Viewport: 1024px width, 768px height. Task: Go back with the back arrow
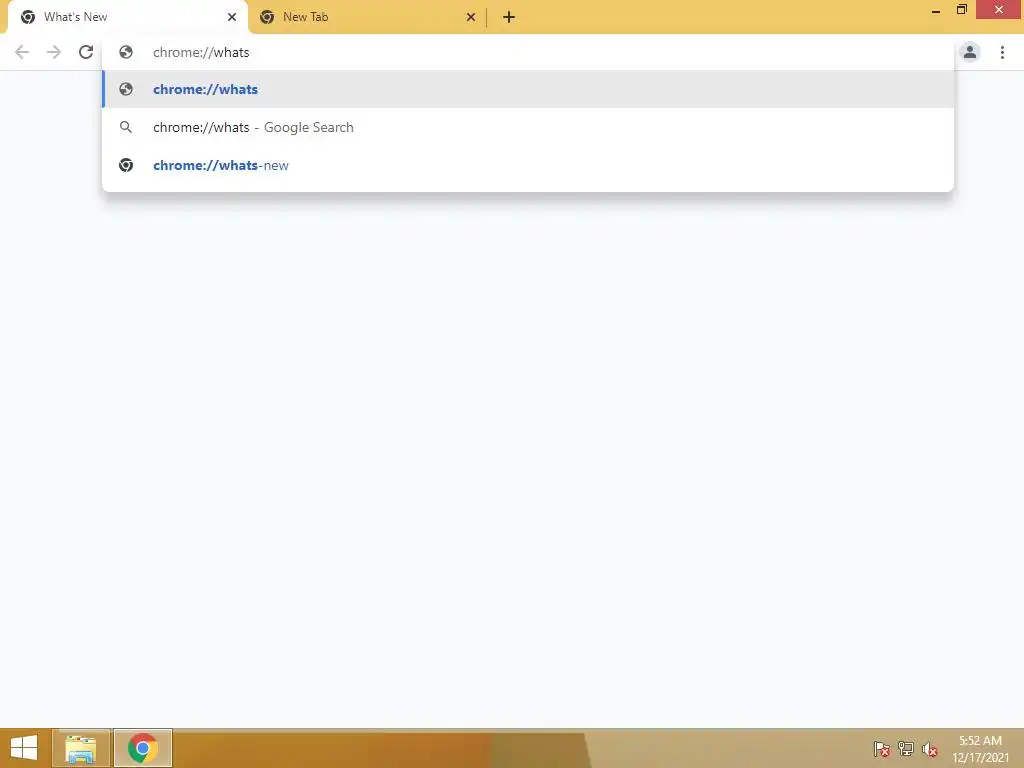[x=22, y=52]
